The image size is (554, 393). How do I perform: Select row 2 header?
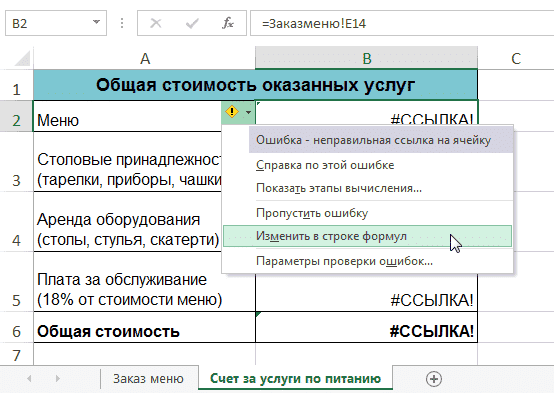(x=17, y=116)
